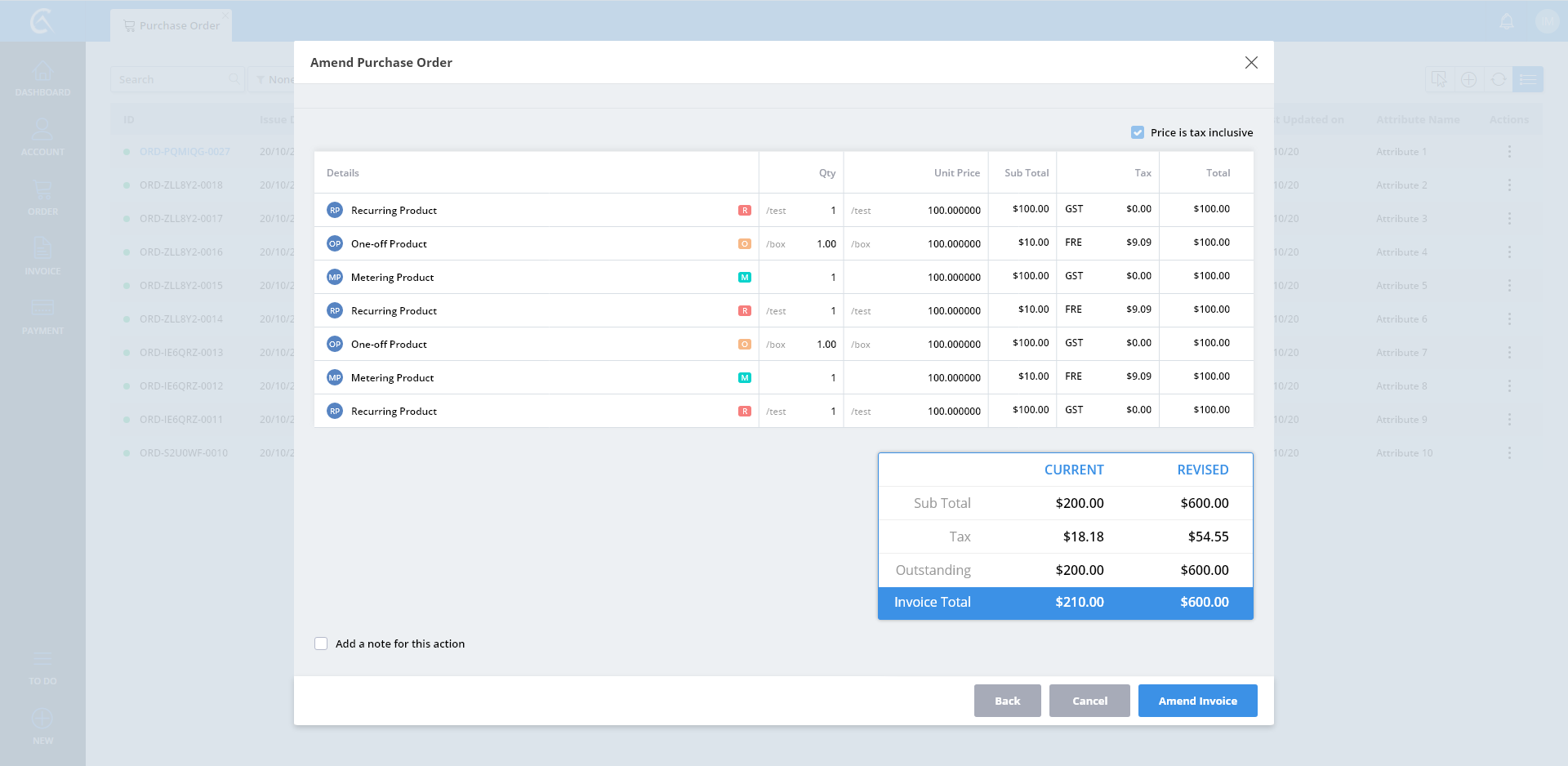Cancel the amend purchase order dialog

point(1089,701)
